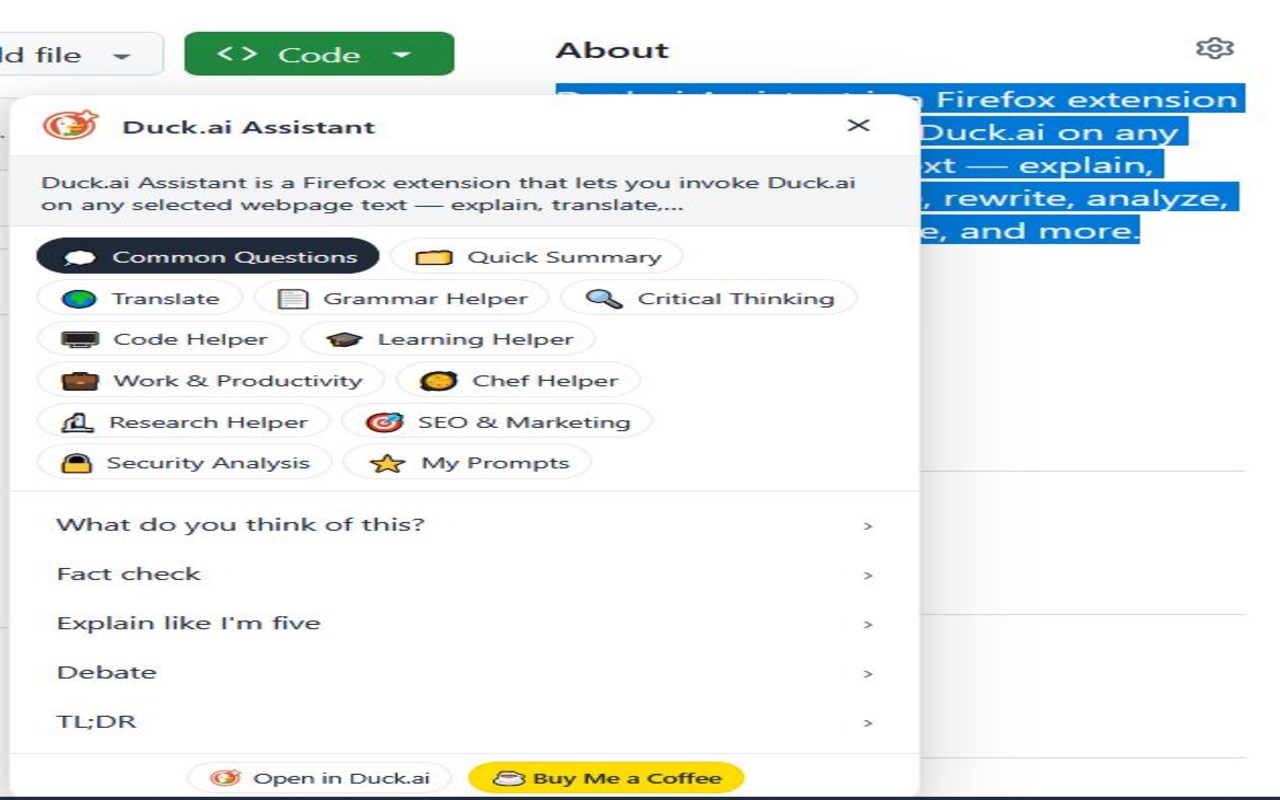Screen dimensions: 1280x800
Task: Click the document icon on Grammar Helper
Action: 292,299
